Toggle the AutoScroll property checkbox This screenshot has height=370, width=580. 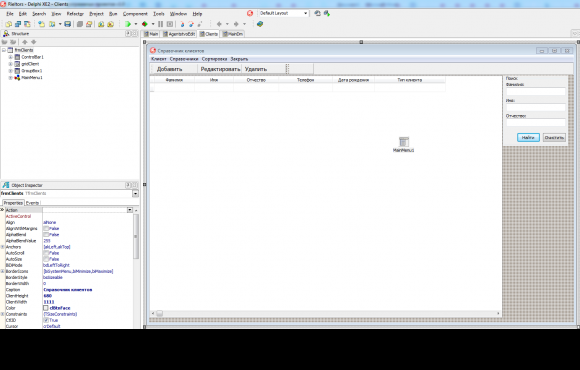pyautogui.click(x=46, y=253)
